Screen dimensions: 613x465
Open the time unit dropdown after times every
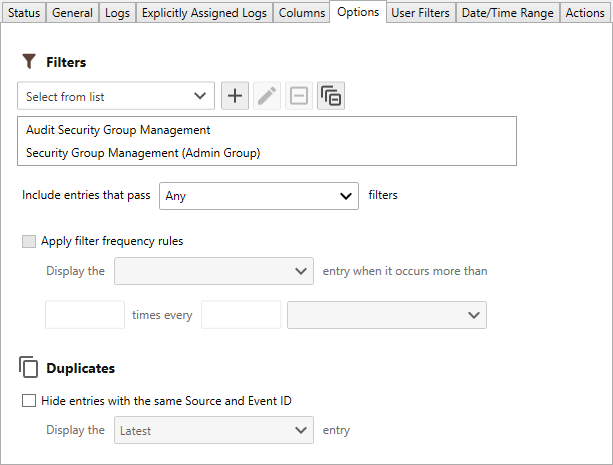(386, 315)
